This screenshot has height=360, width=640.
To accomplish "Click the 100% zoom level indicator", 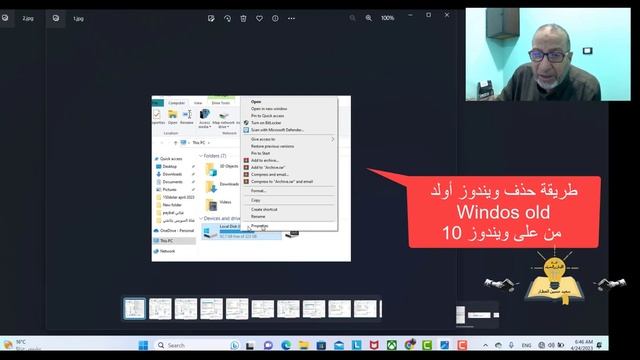I will pos(387,18).
